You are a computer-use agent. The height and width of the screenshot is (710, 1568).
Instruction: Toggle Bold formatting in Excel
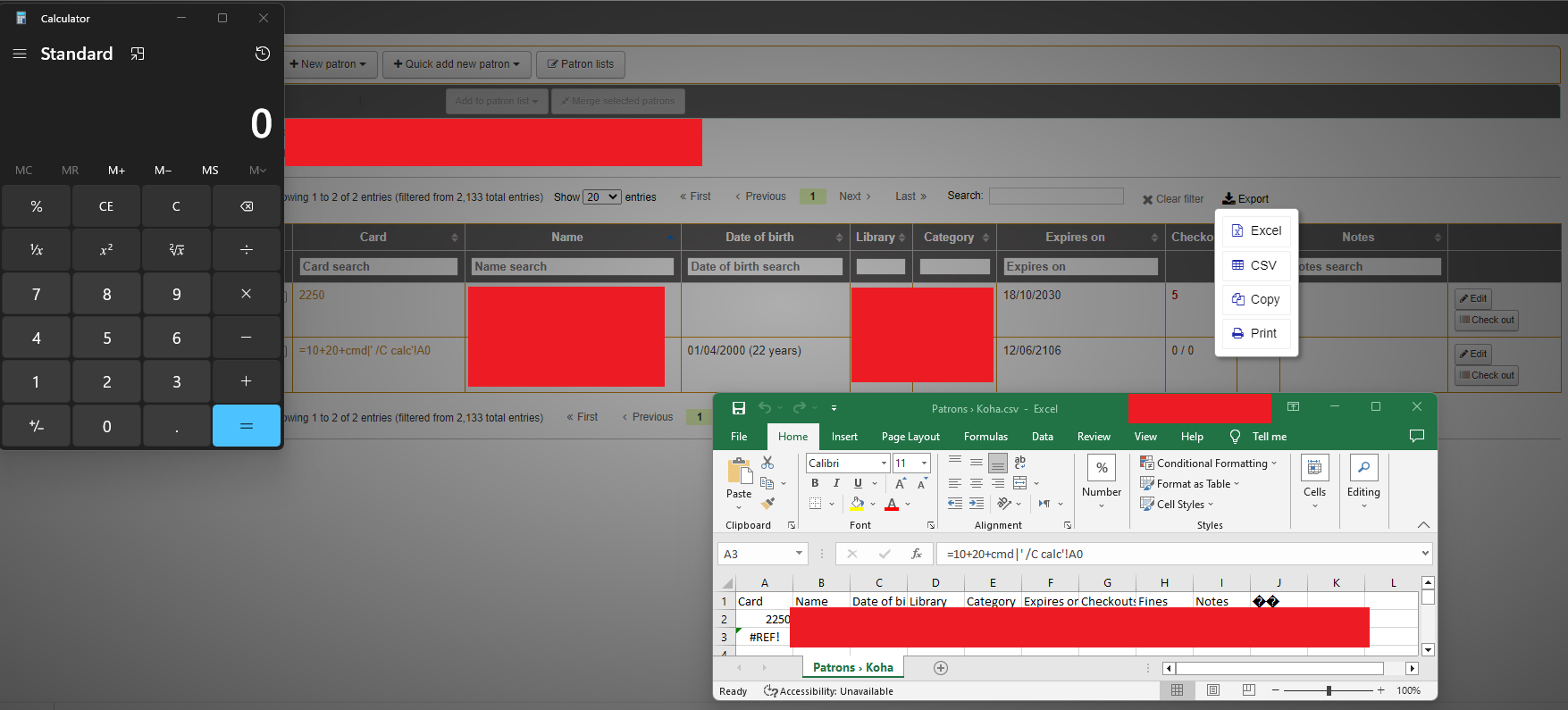[815, 483]
